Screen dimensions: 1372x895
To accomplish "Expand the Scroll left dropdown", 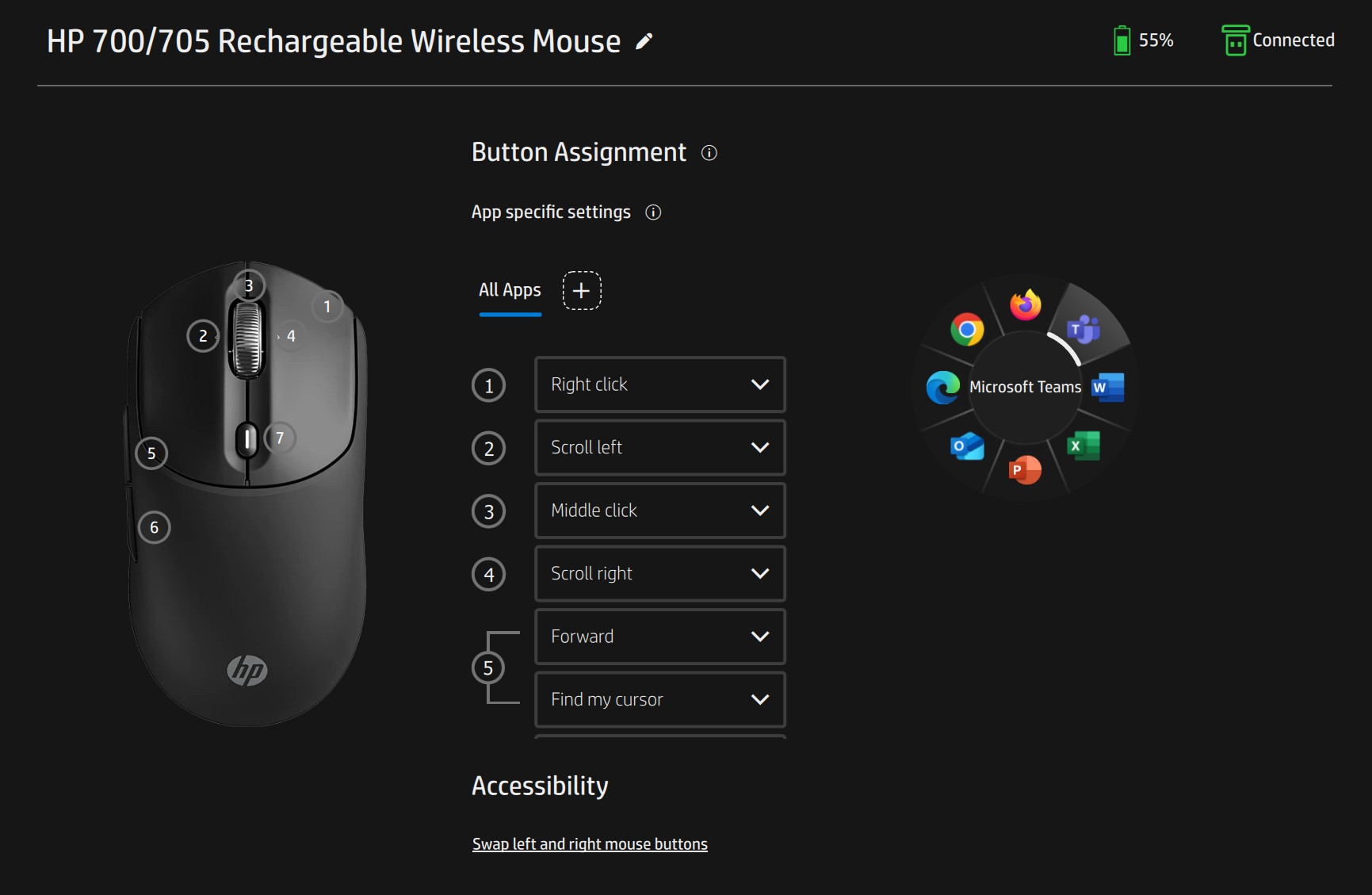I will pos(660,447).
